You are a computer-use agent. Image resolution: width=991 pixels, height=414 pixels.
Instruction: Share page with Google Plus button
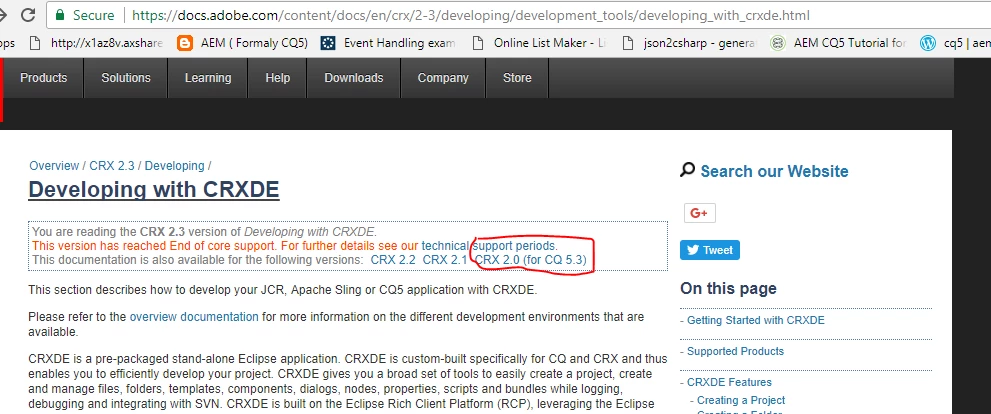(x=700, y=213)
